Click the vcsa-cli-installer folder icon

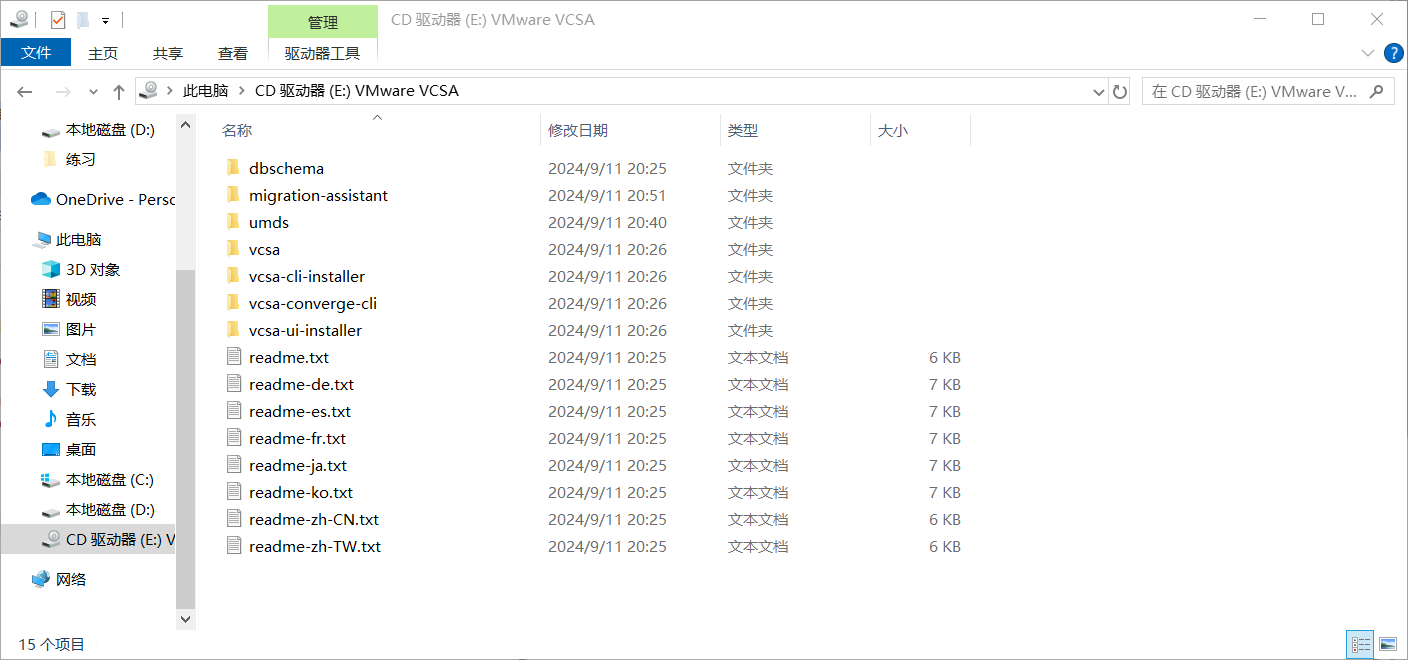(233, 276)
